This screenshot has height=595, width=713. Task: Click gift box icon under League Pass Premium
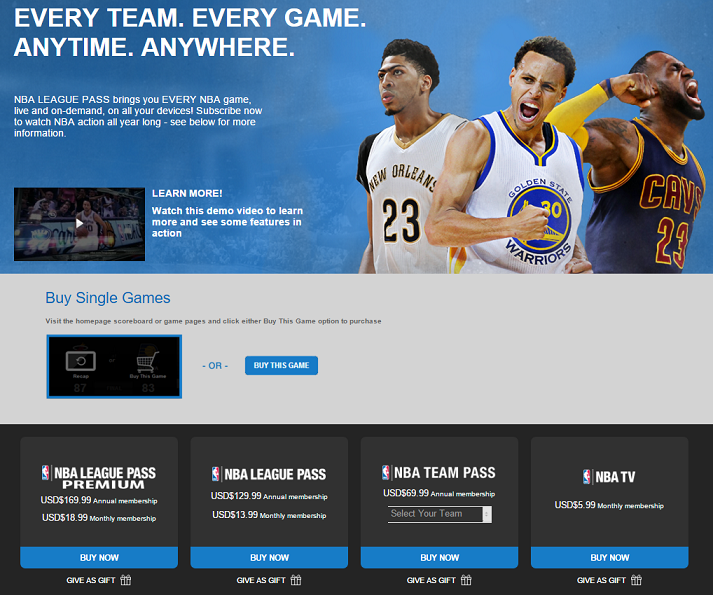126,580
